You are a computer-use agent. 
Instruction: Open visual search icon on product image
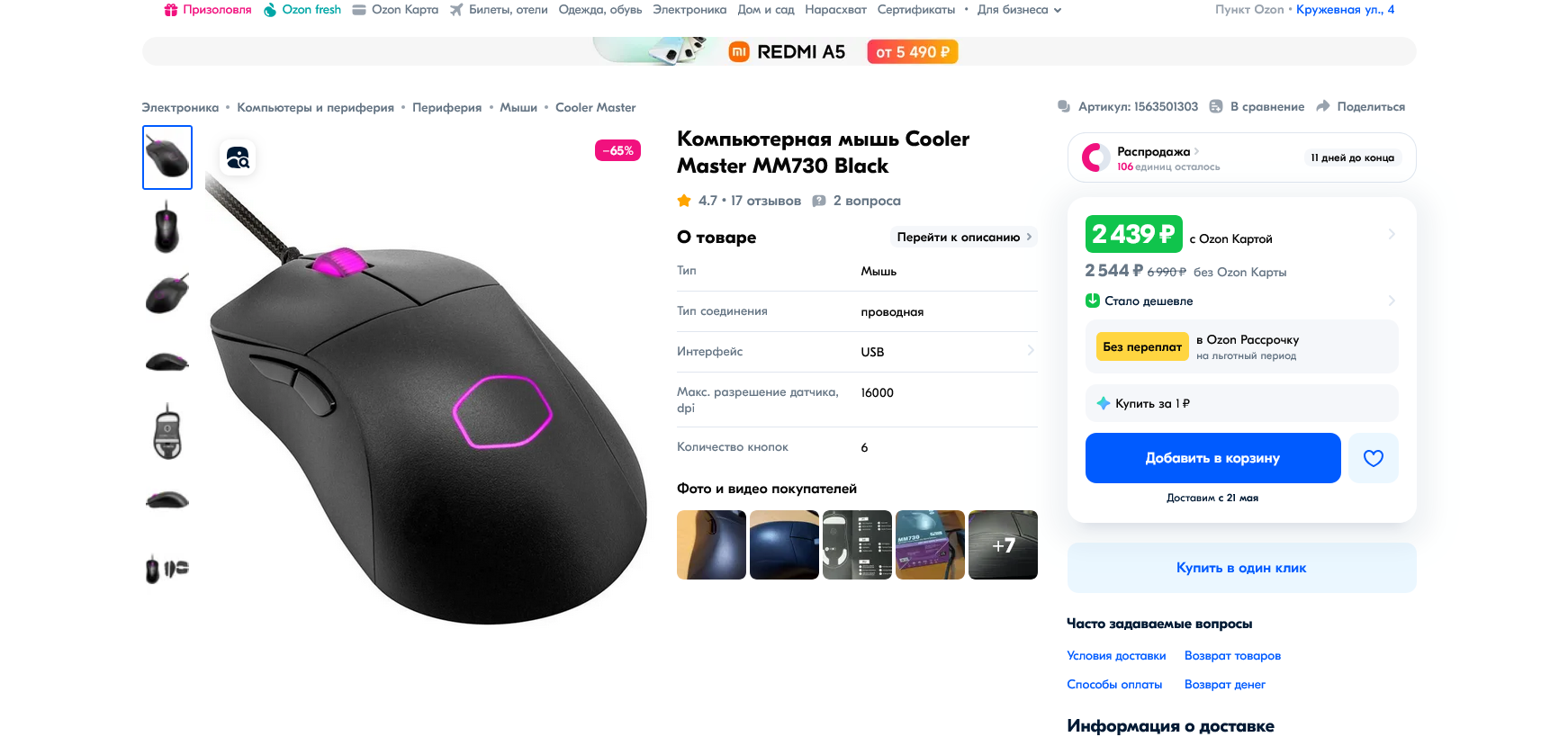coord(238,157)
